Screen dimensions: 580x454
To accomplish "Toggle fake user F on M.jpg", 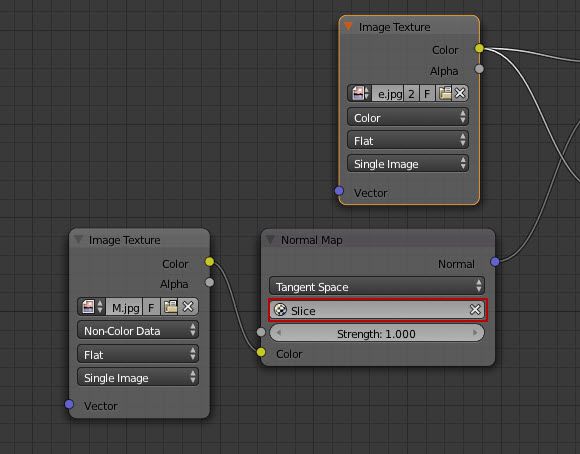I will click(x=151, y=307).
